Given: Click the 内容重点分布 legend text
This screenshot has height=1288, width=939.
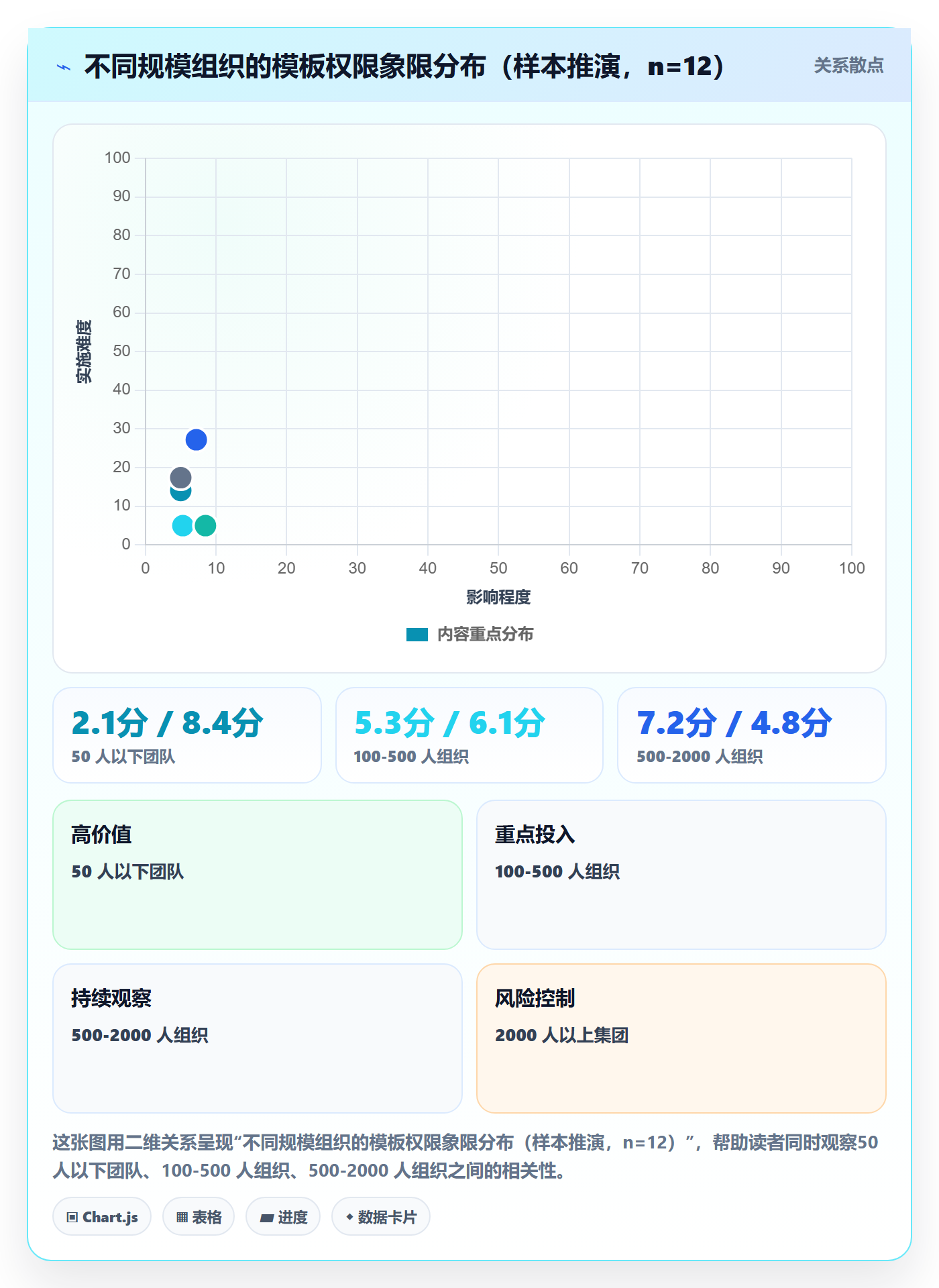Looking at the screenshot, I should tap(485, 635).
